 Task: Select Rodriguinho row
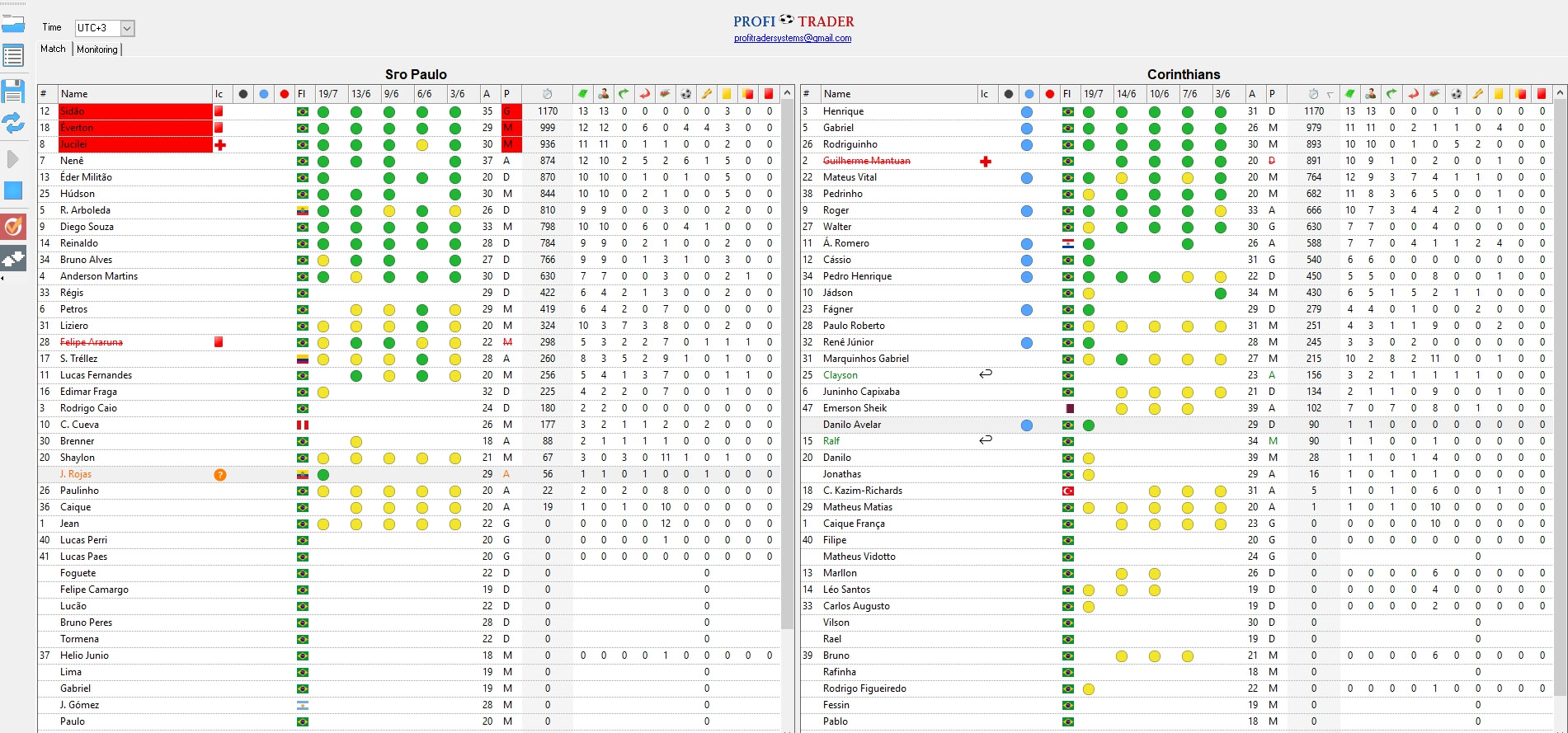(1176, 144)
